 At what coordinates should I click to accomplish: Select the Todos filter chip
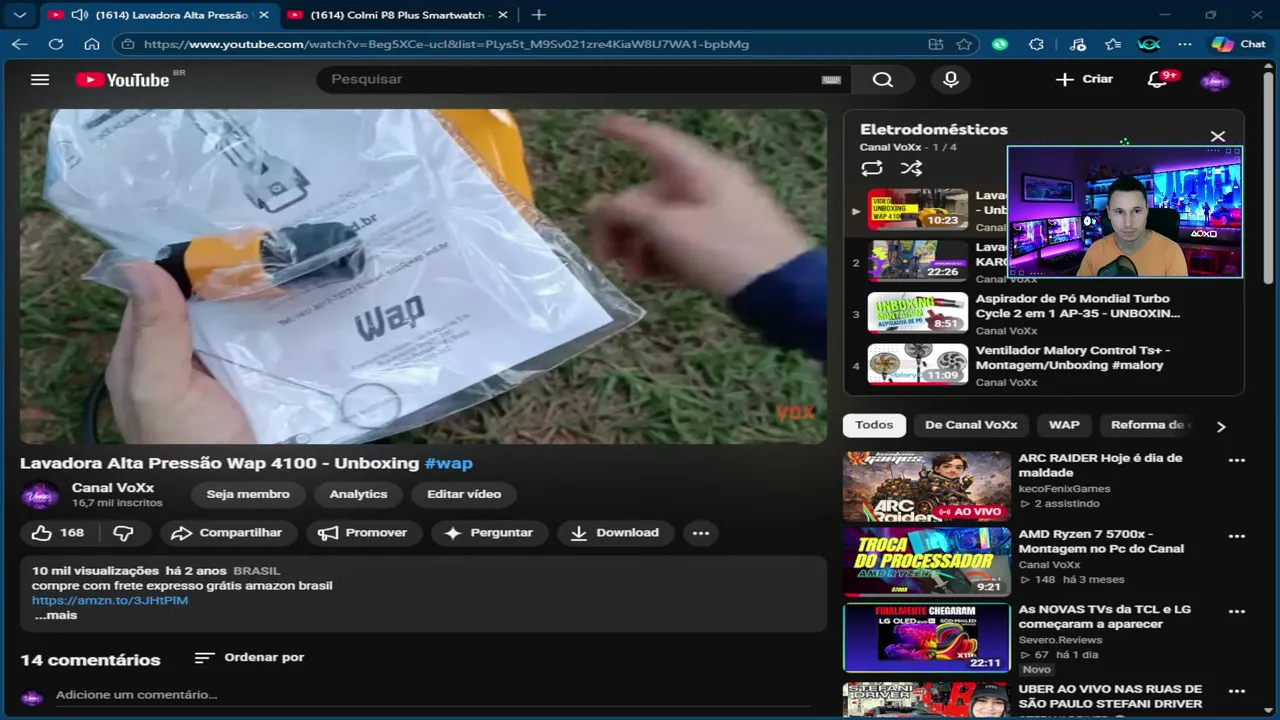pyautogui.click(x=874, y=425)
